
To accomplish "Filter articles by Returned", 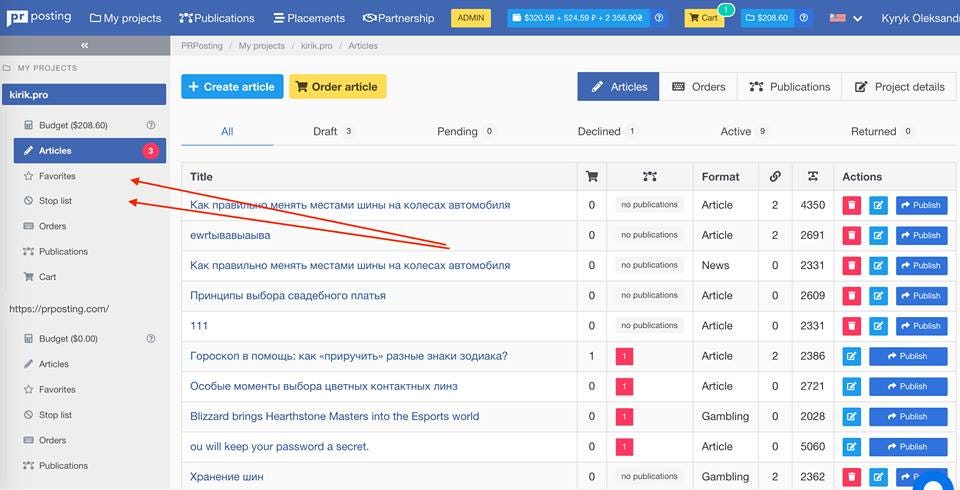I will [881, 131].
